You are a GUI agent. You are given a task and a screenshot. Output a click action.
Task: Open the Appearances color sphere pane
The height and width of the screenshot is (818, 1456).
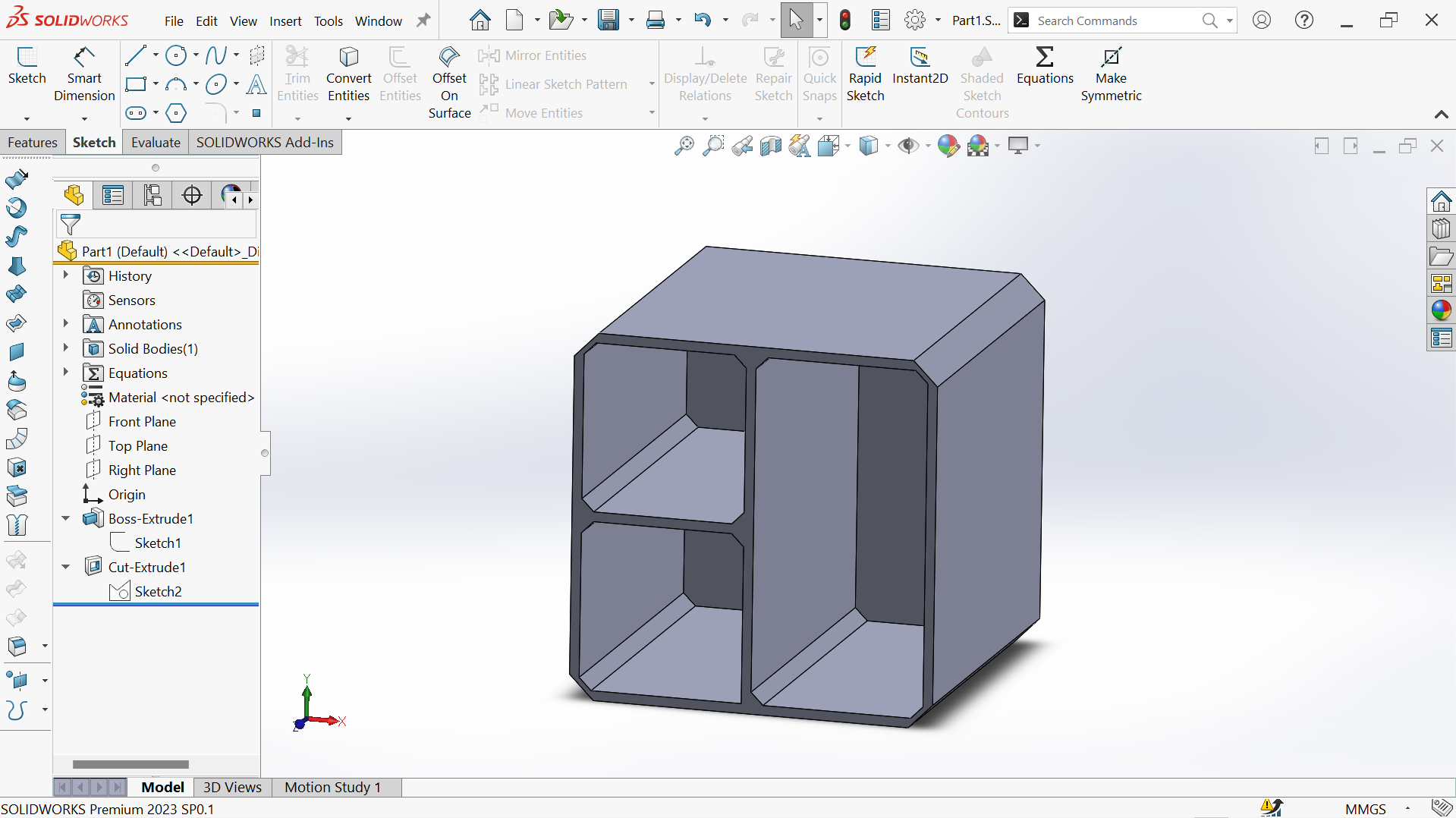[x=1441, y=310]
